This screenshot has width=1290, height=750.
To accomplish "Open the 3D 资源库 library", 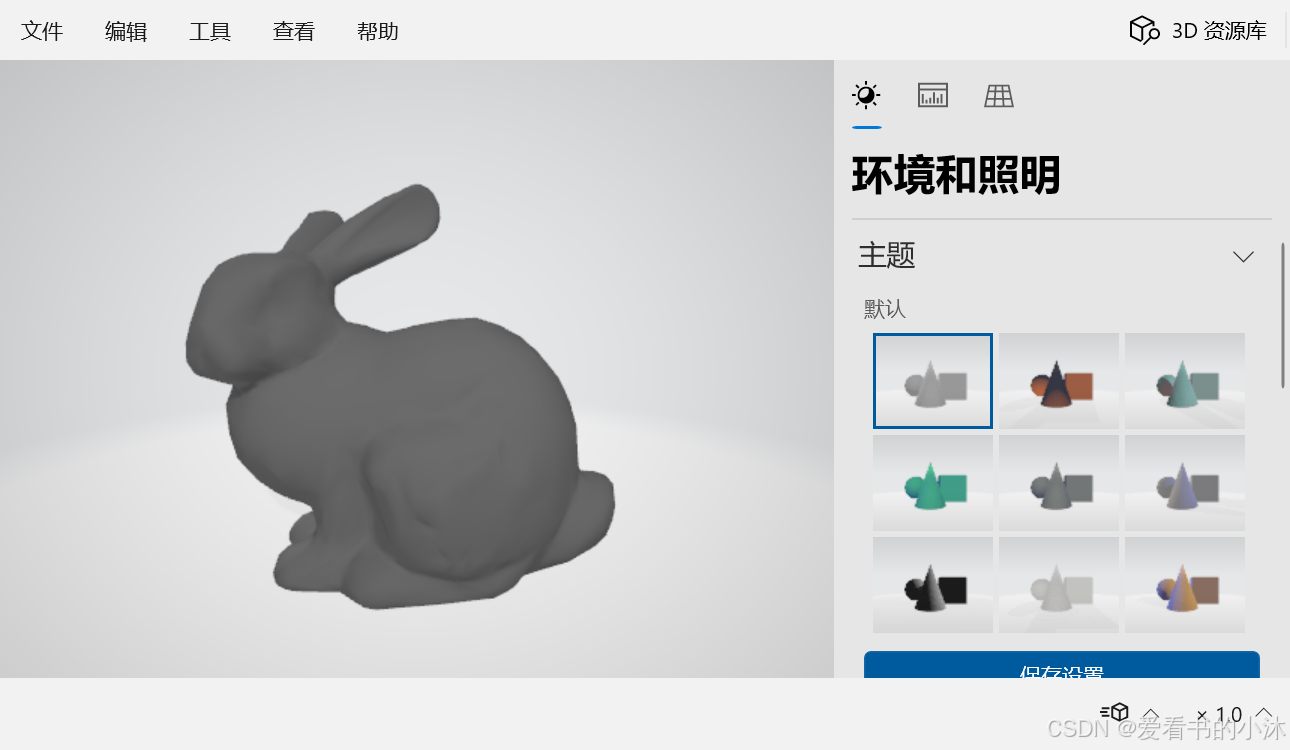I will 1198,31.
